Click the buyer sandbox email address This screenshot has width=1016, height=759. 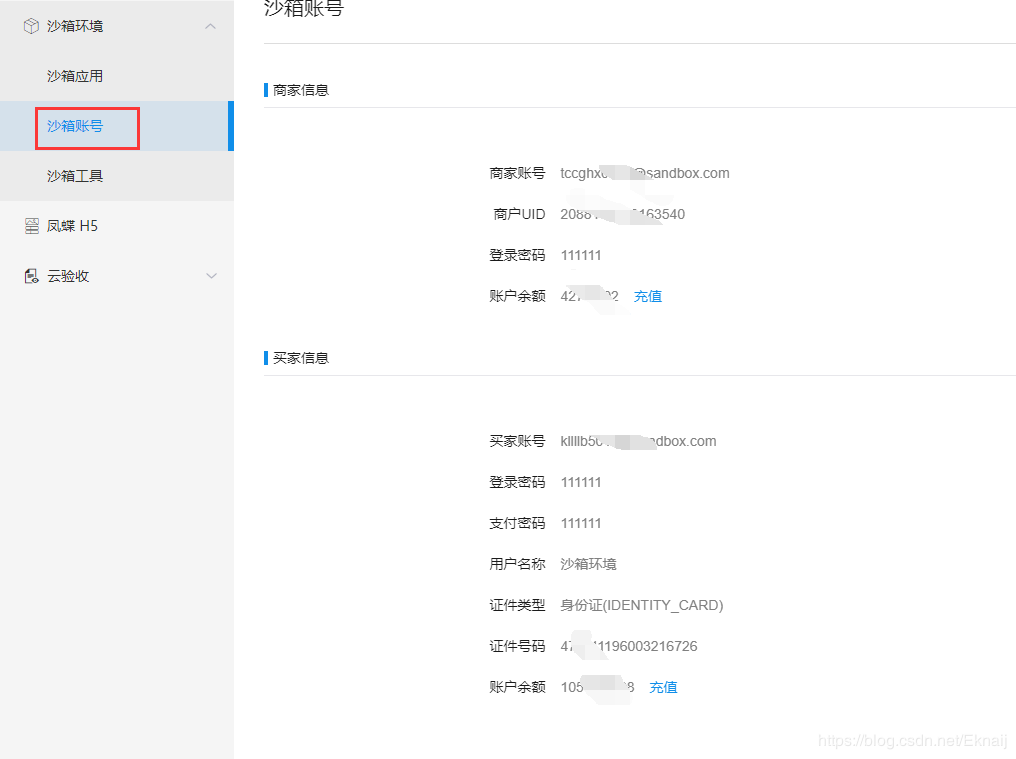[637, 440]
